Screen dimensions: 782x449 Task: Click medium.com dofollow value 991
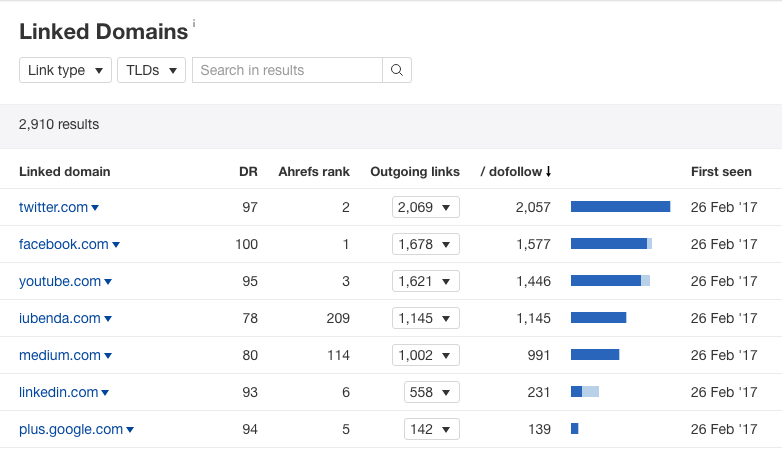coord(539,355)
